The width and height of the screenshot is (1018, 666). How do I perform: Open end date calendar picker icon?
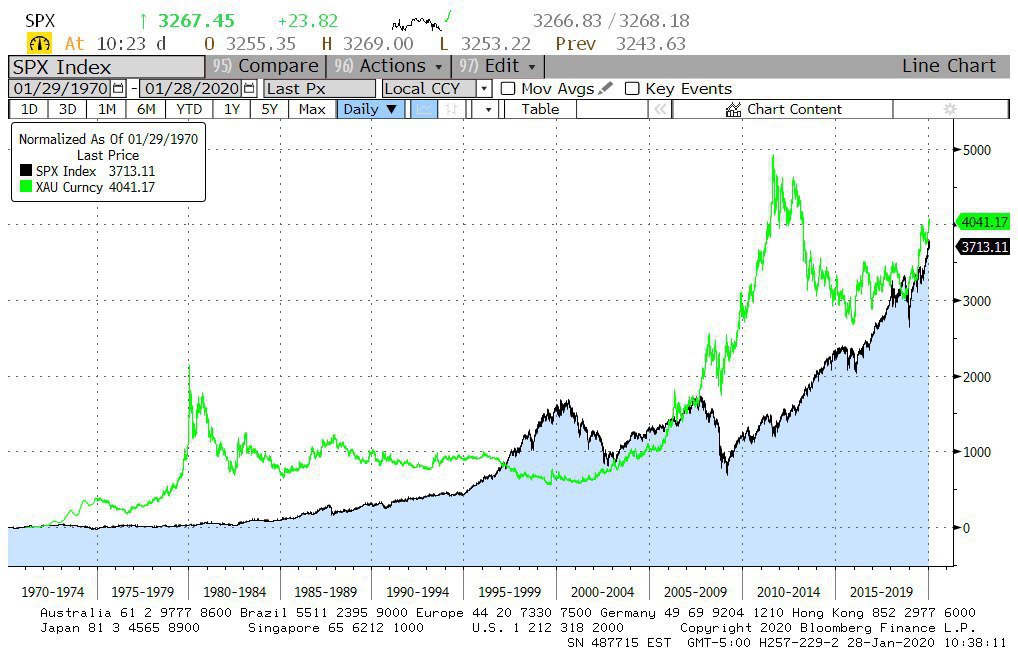coord(249,88)
